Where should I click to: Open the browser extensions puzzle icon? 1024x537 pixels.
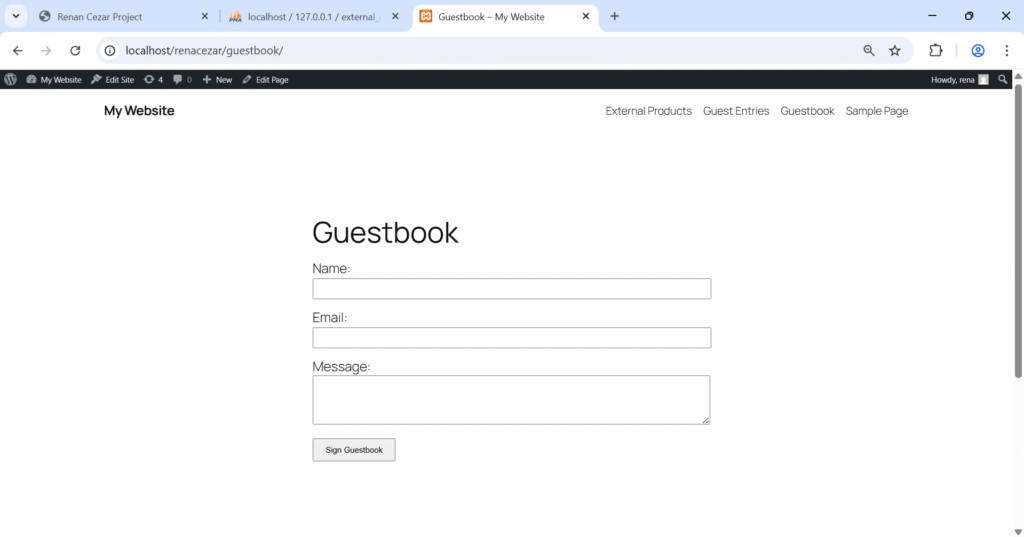tap(936, 50)
